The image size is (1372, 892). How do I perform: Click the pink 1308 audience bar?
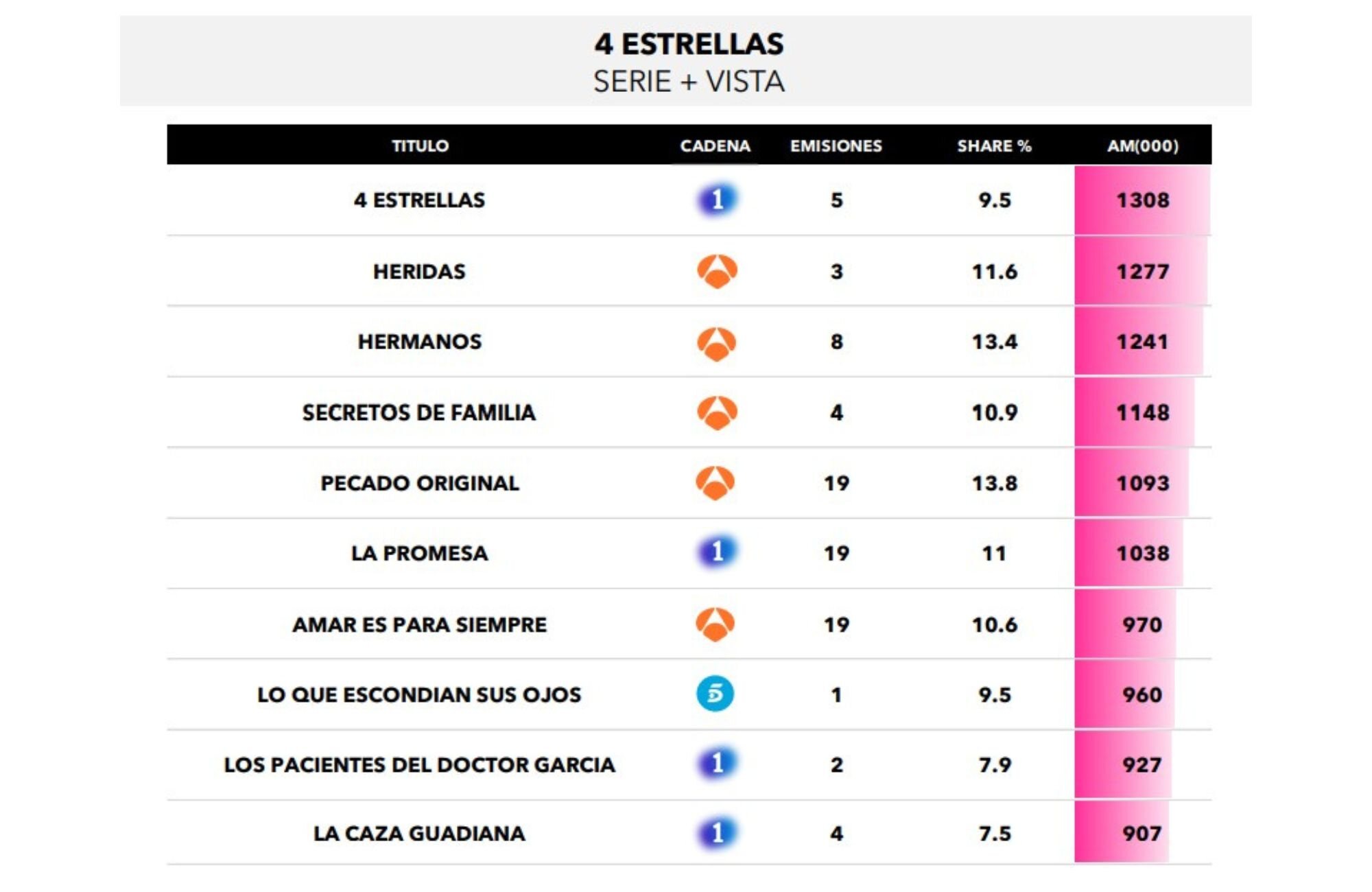1142,200
